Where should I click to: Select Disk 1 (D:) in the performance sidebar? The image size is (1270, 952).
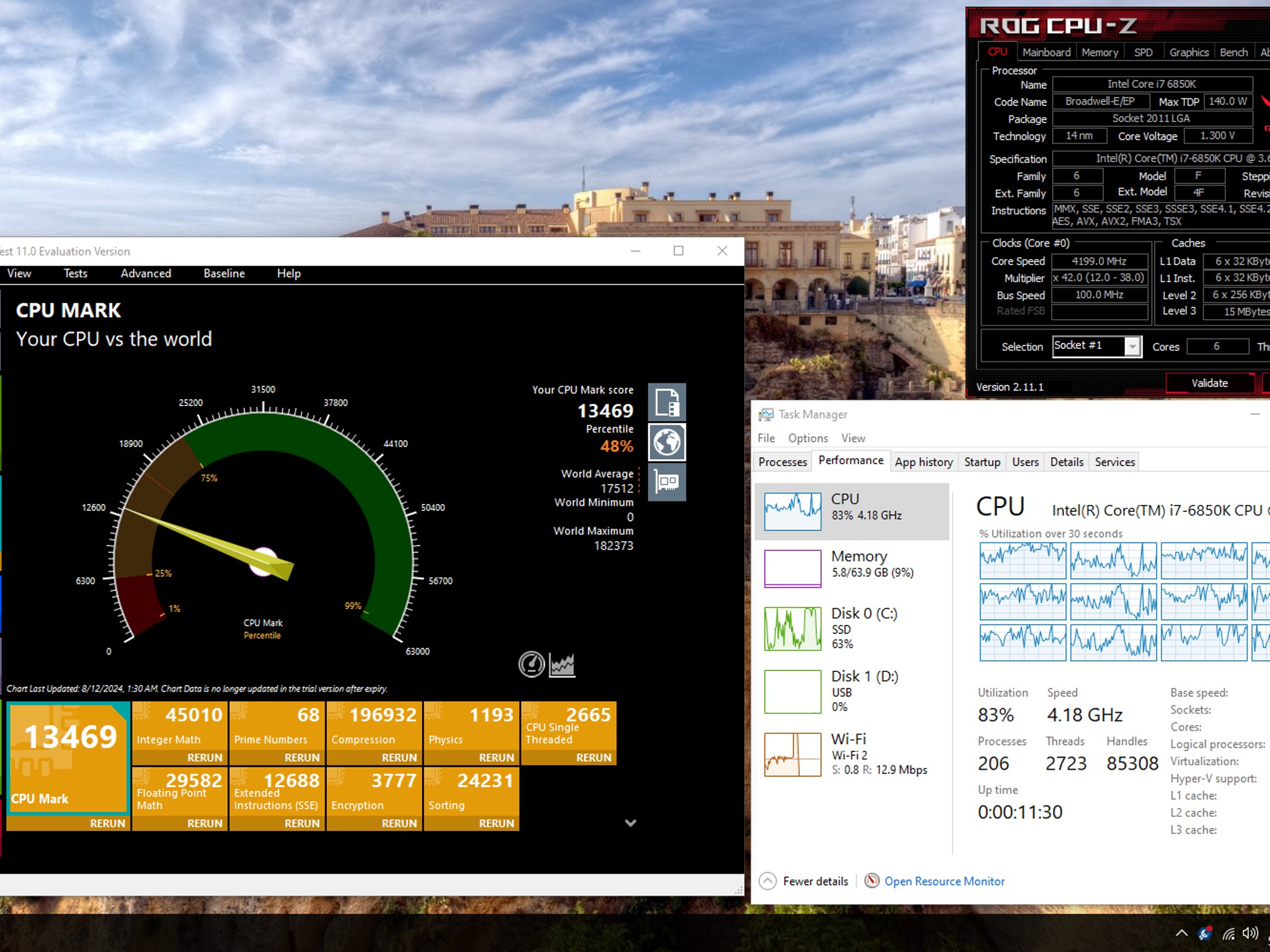pyautogui.click(x=852, y=691)
